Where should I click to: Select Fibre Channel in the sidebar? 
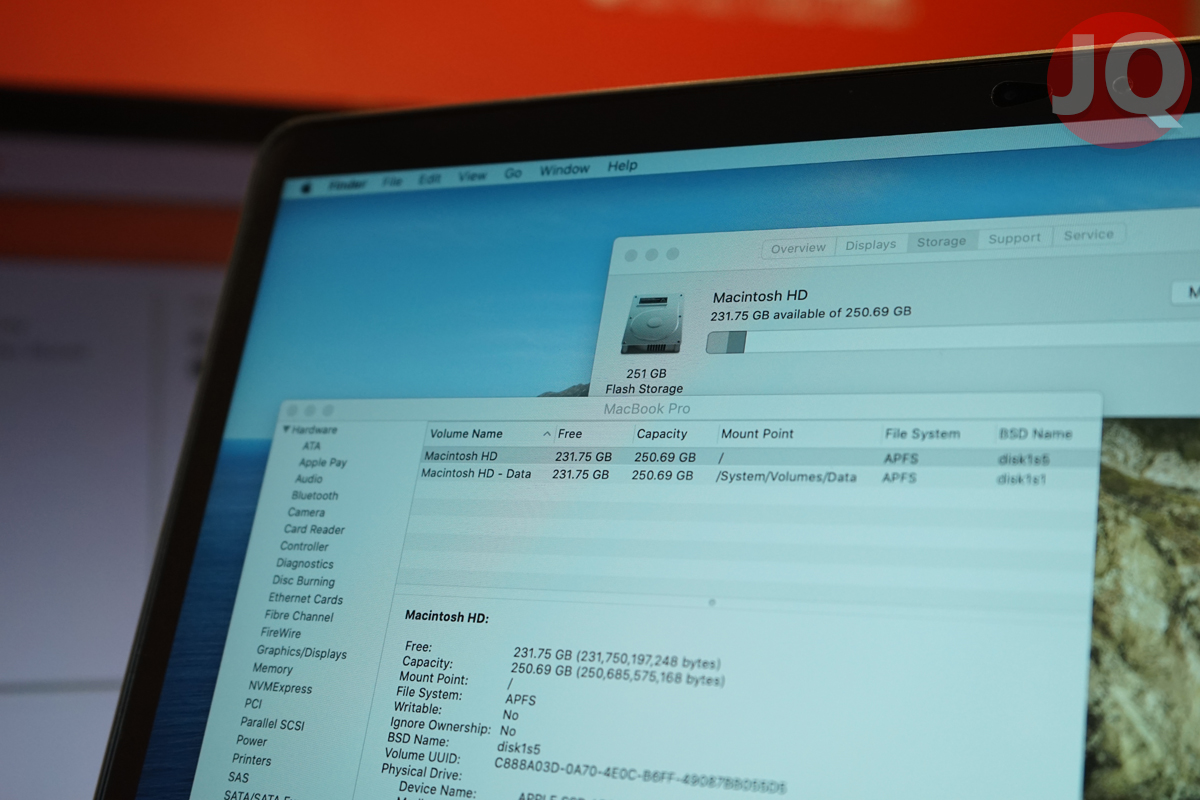point(298,616)
